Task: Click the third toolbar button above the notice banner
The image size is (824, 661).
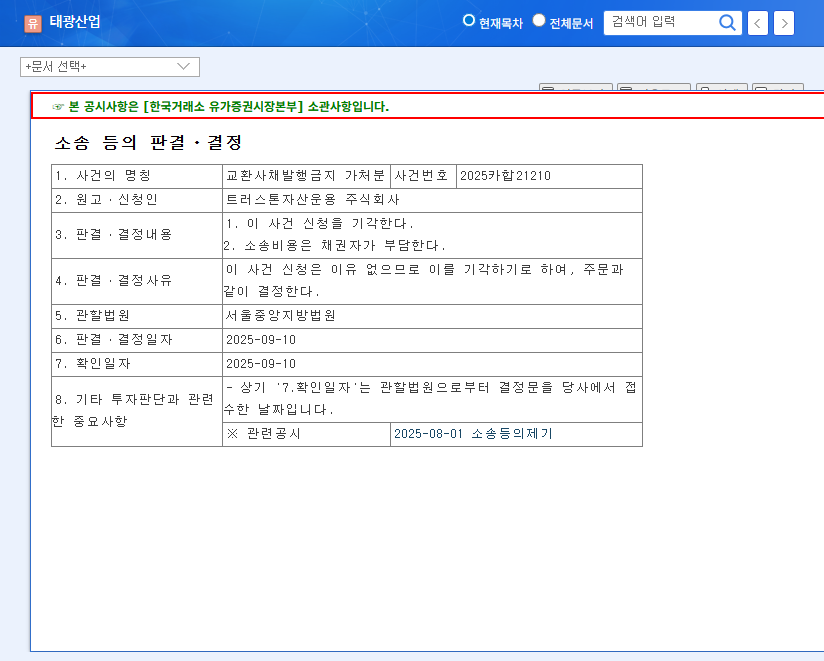Action: (x=722, y=88)
